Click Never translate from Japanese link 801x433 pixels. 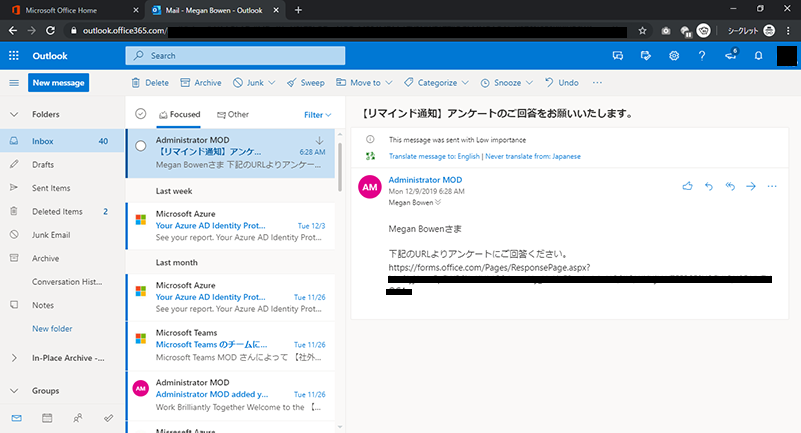(x=533, y=156)
